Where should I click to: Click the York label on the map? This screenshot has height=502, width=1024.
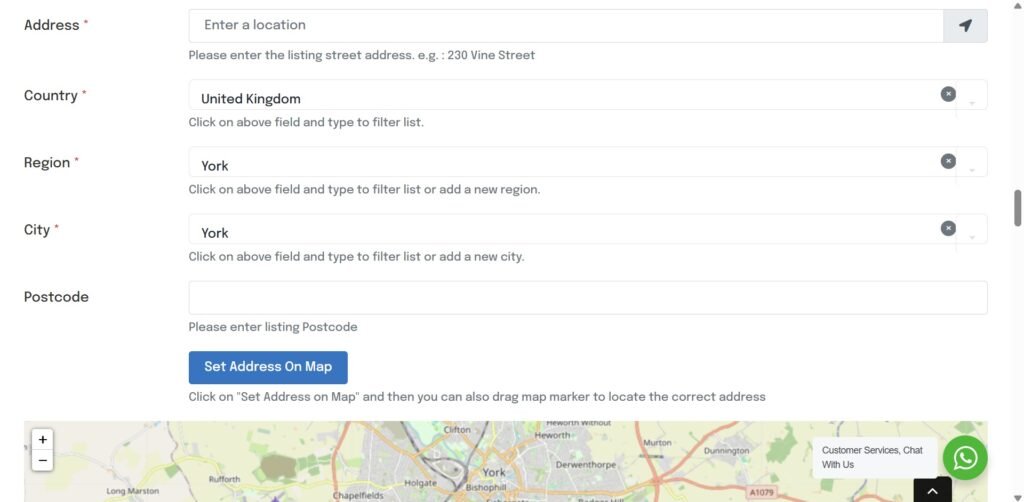(x=494, y=472)
